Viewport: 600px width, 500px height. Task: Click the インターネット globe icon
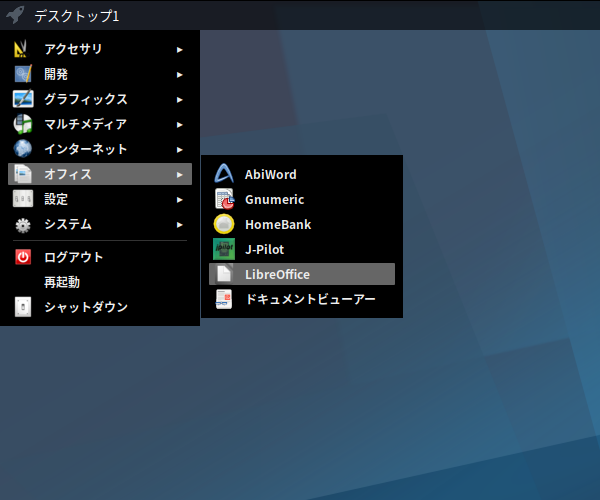23,149
